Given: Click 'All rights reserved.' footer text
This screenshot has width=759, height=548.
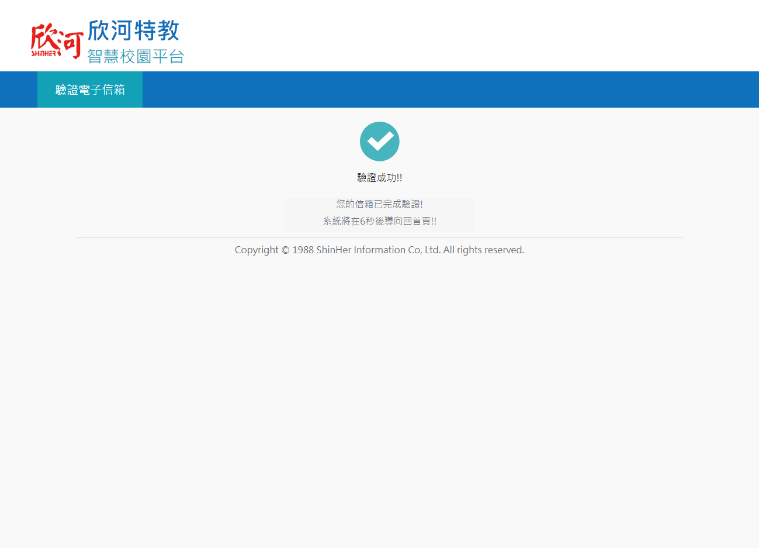Looking at the screenshot, I should point(484,250).
